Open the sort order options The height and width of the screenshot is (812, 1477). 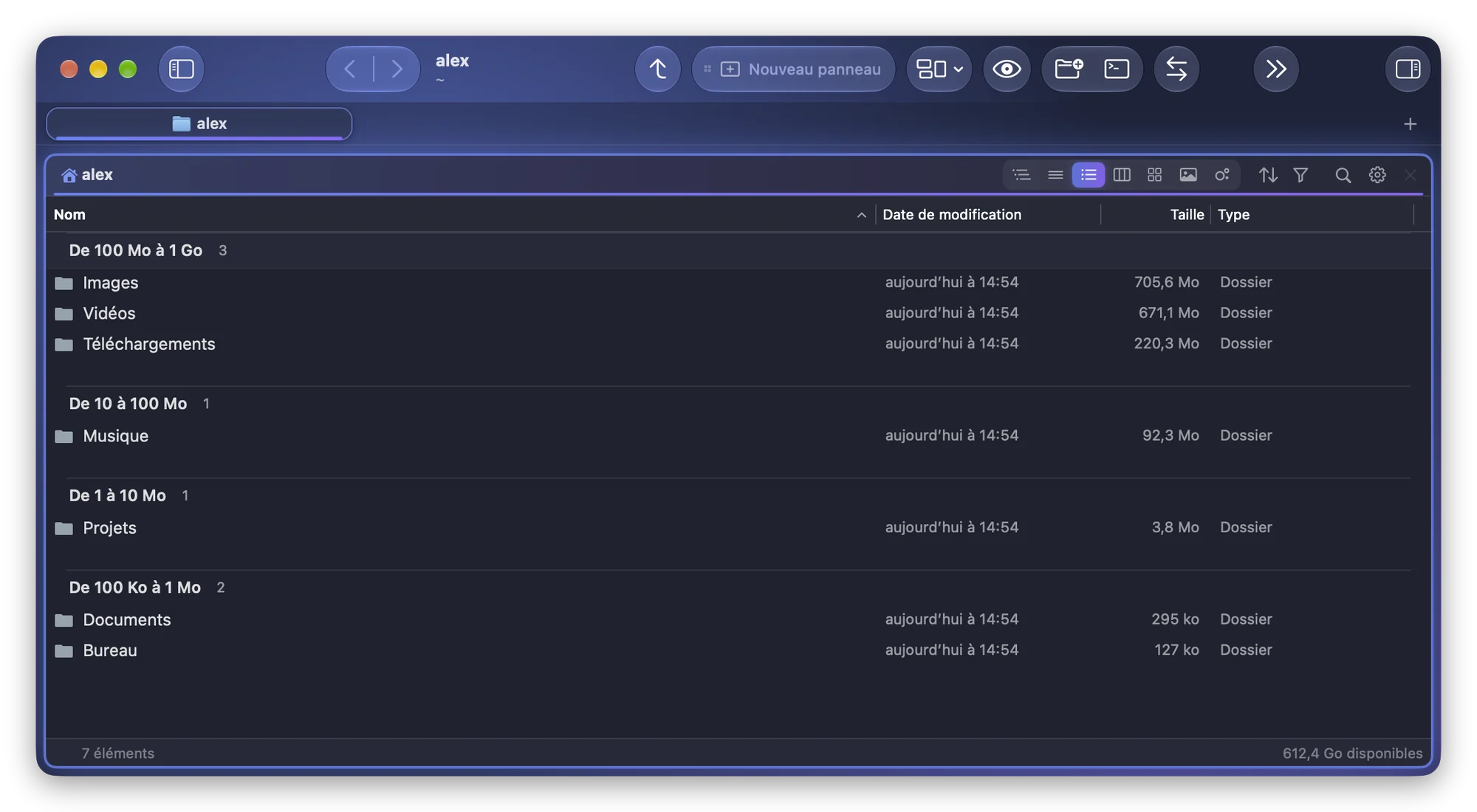click(x=1268, y=175)
